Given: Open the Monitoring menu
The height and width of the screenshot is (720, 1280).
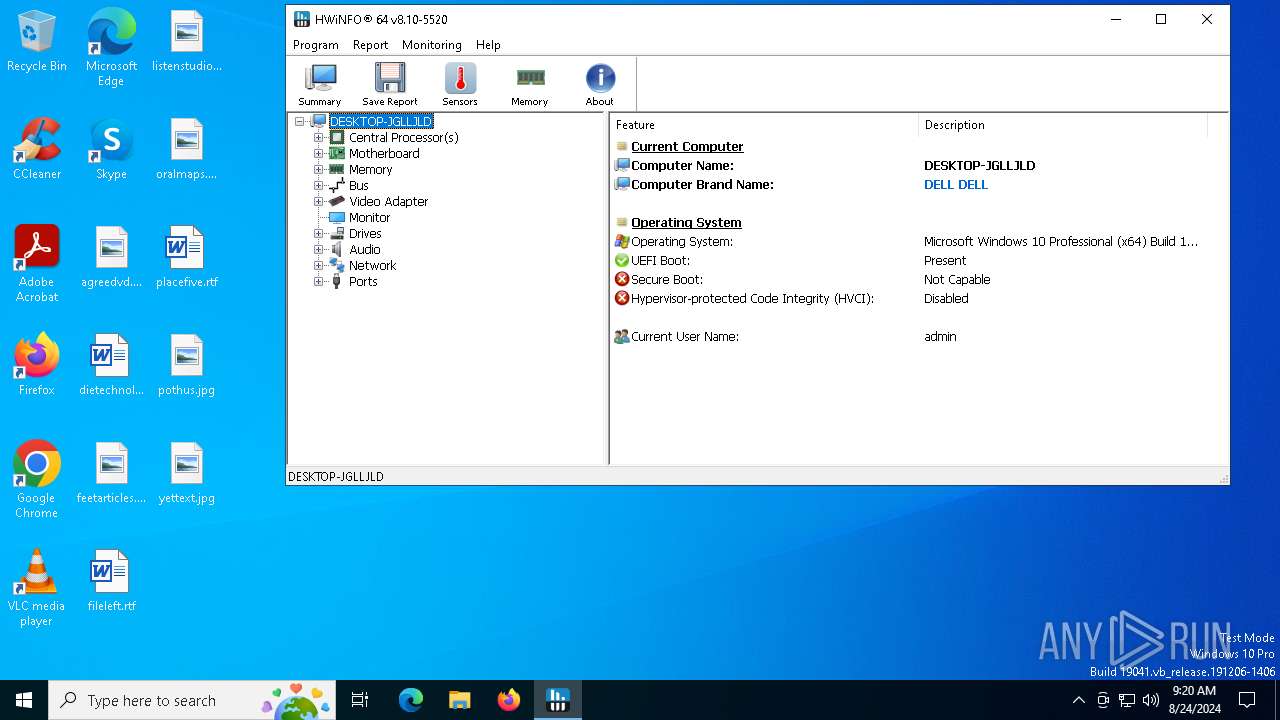Looking at the screenshot, I should pos(432,45).
